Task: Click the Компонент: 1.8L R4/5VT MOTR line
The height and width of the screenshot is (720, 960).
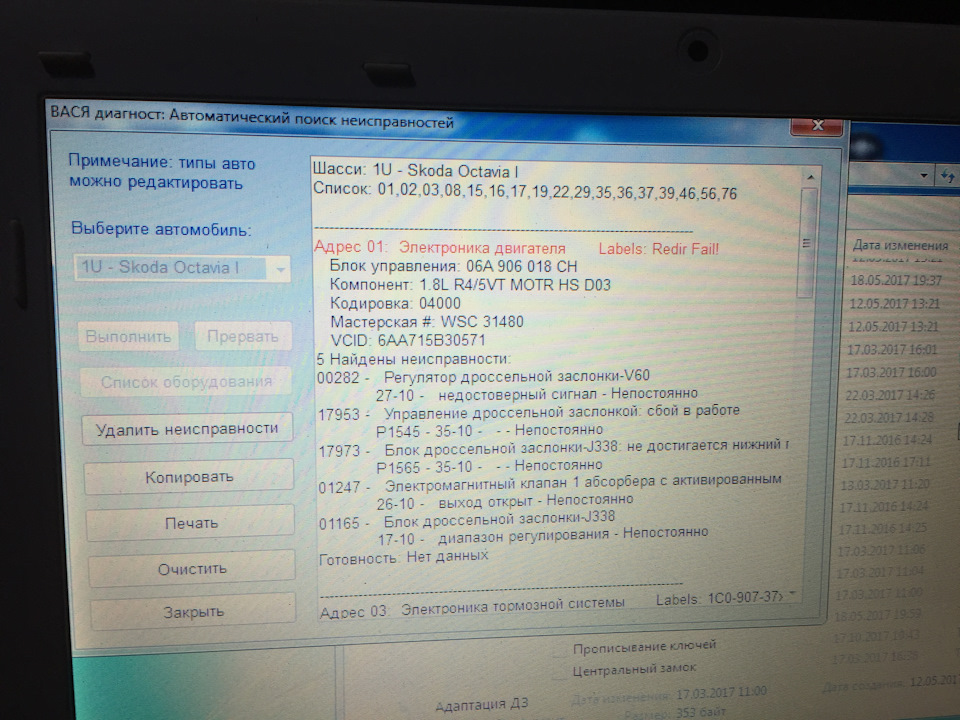Action: [470, 285]
